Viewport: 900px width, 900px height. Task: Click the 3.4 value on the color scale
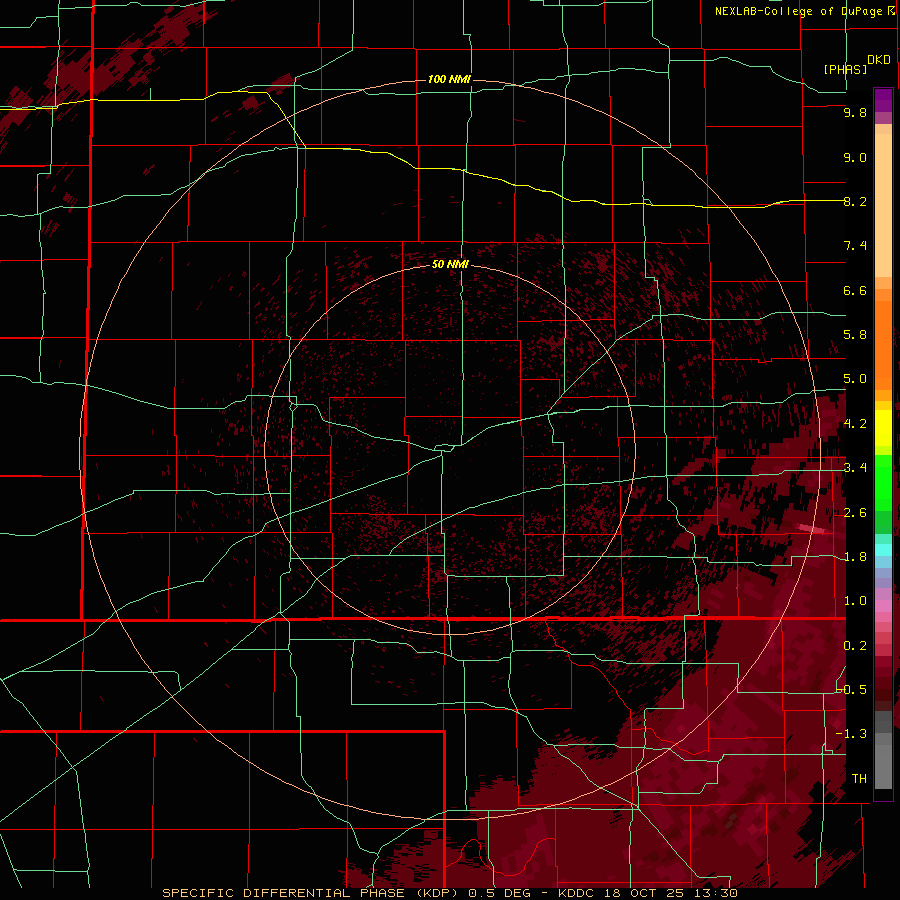855,468
